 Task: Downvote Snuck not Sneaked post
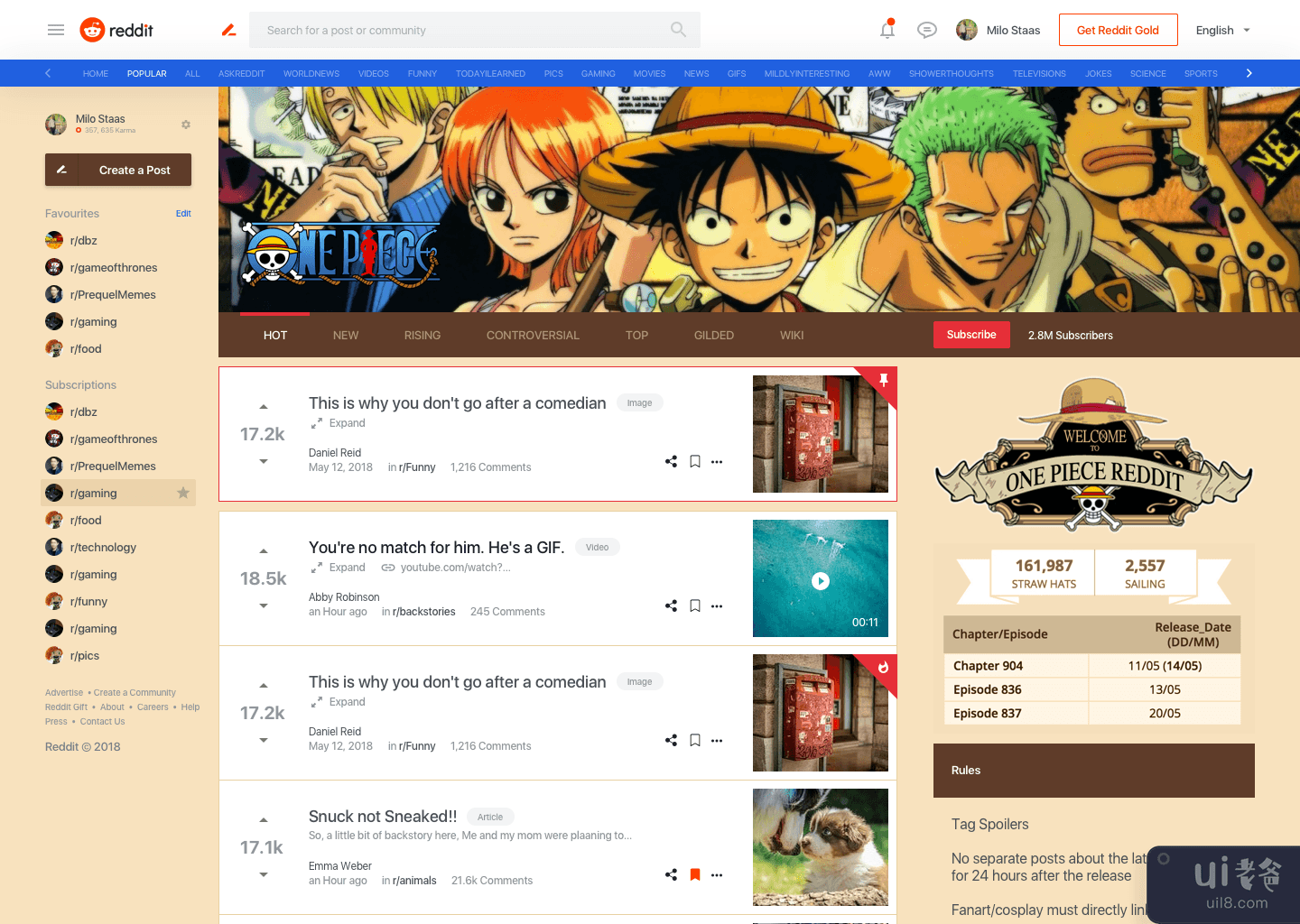coord(264,874)
